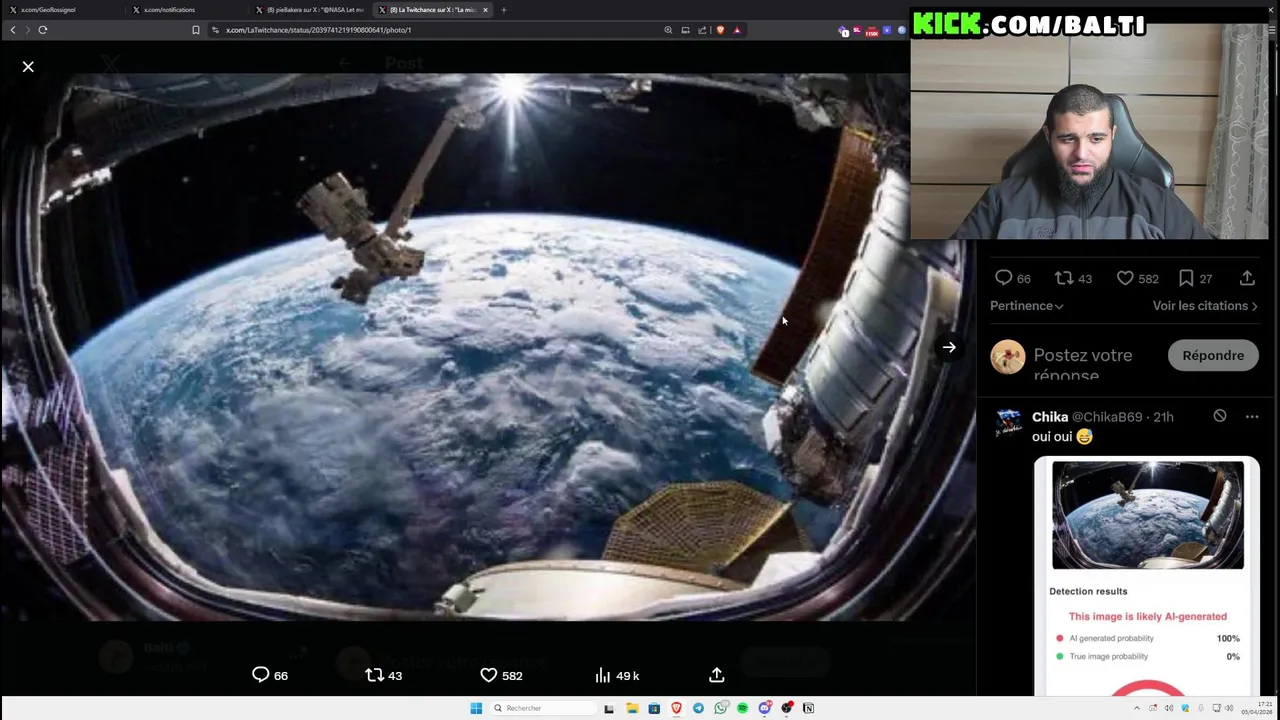
Task: Go to the next photo arrow
Action: click(x=949, y=347)
